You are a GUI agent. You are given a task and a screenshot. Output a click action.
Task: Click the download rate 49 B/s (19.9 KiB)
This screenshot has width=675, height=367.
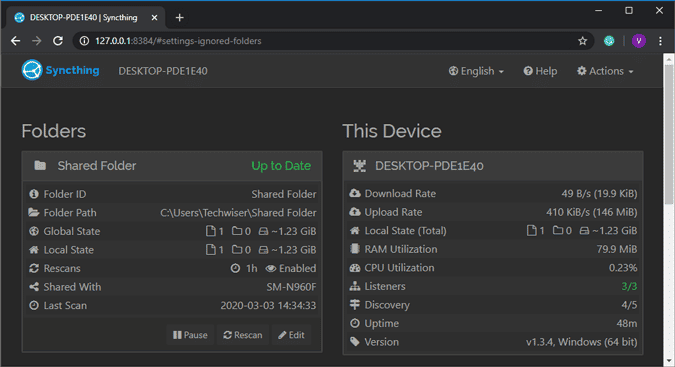point(599,194)
